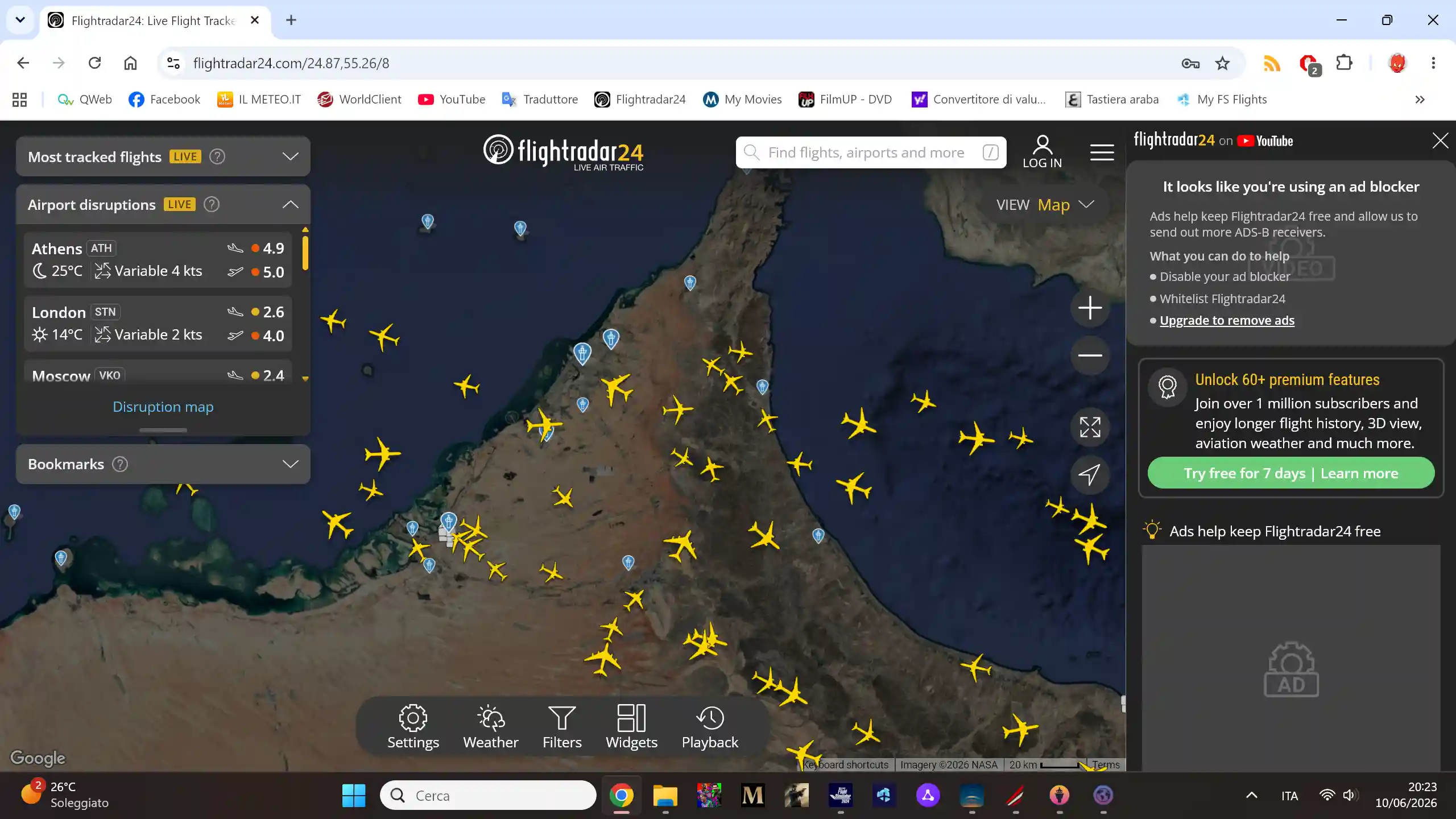This screenshot has width=1456, height=819.
Task: Open Keyboard shortcuts on map
Action: click(x=846, y=764)
